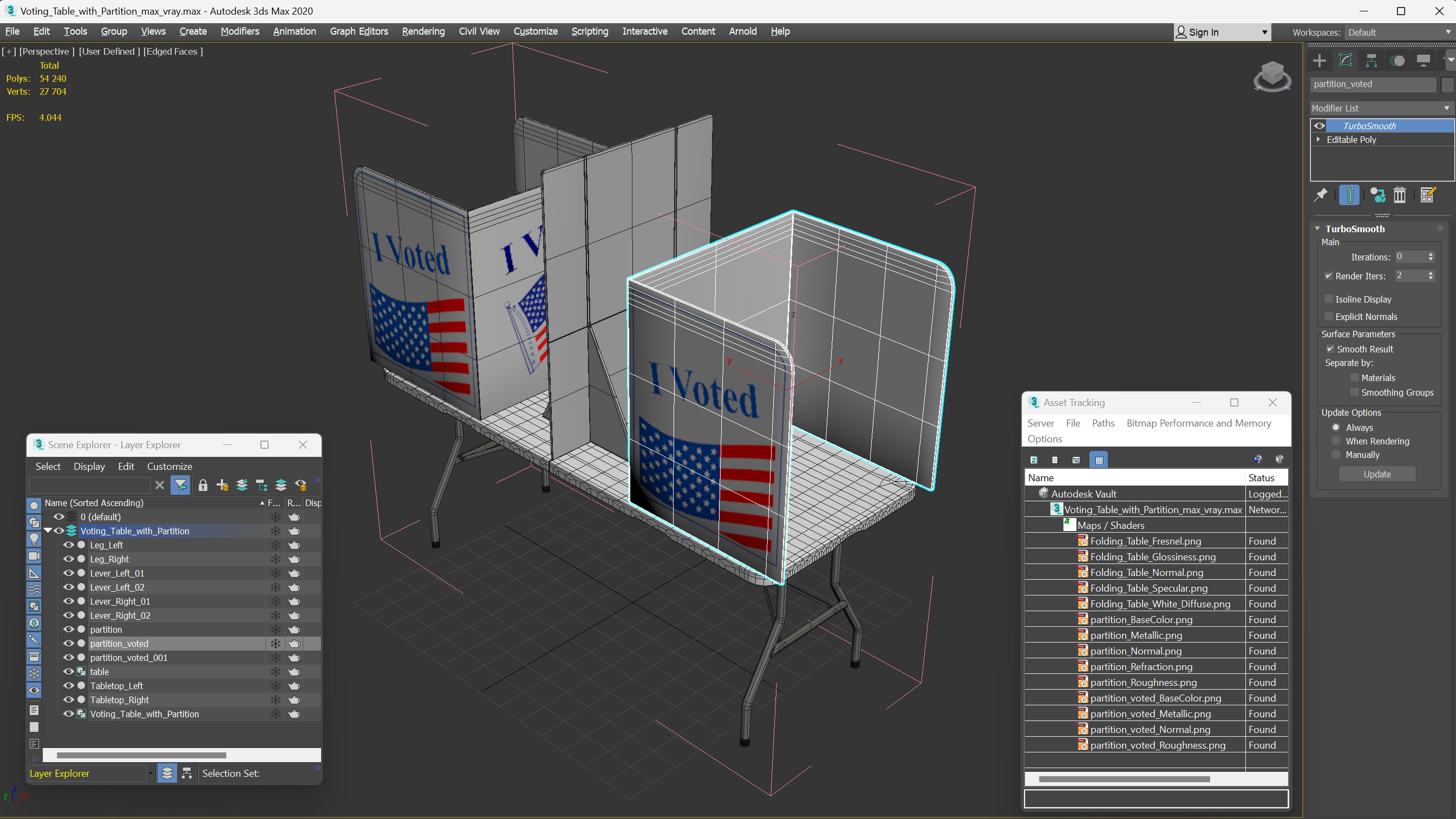This screenshot has width=1456, height=819.
Task: Click the Perspective viewport label
Action: (x=47, y=51)
